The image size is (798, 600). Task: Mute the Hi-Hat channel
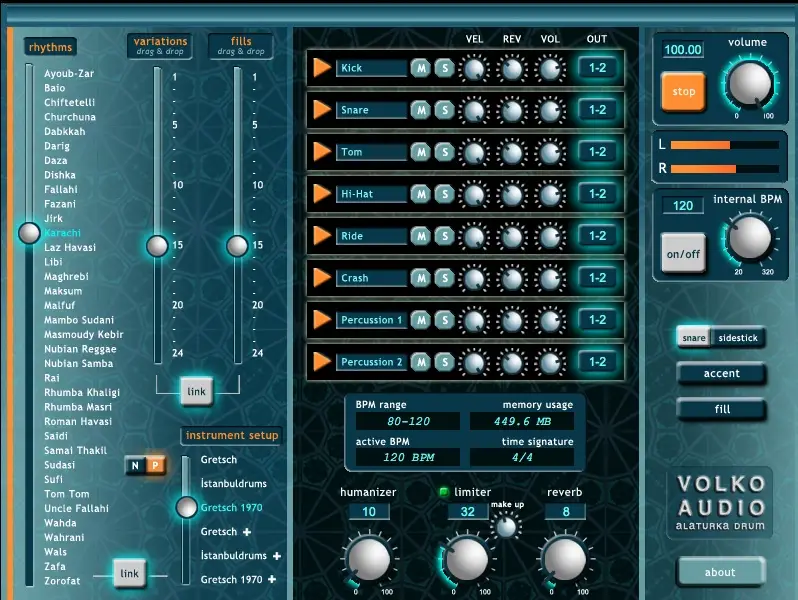(421, 194)
